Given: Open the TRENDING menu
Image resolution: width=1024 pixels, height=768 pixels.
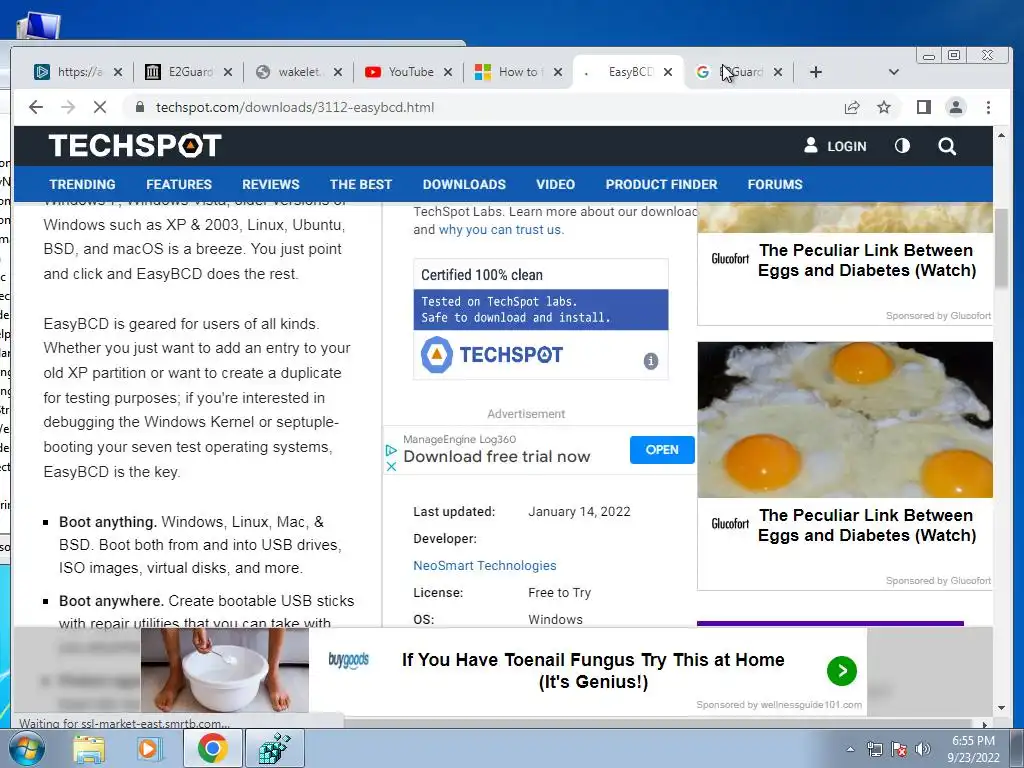Looking at the screenshot, I should pos(82,184).
